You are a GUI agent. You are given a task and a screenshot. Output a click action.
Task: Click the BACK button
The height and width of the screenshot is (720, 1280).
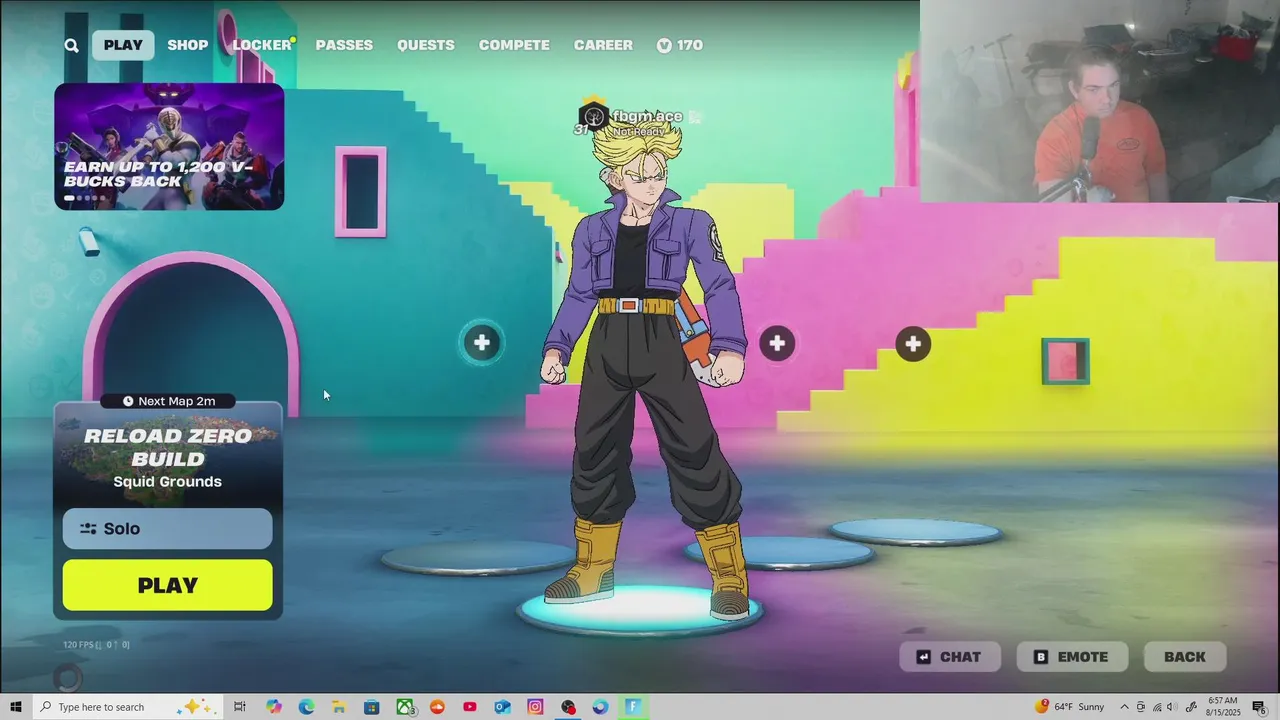click(1185, 657)
